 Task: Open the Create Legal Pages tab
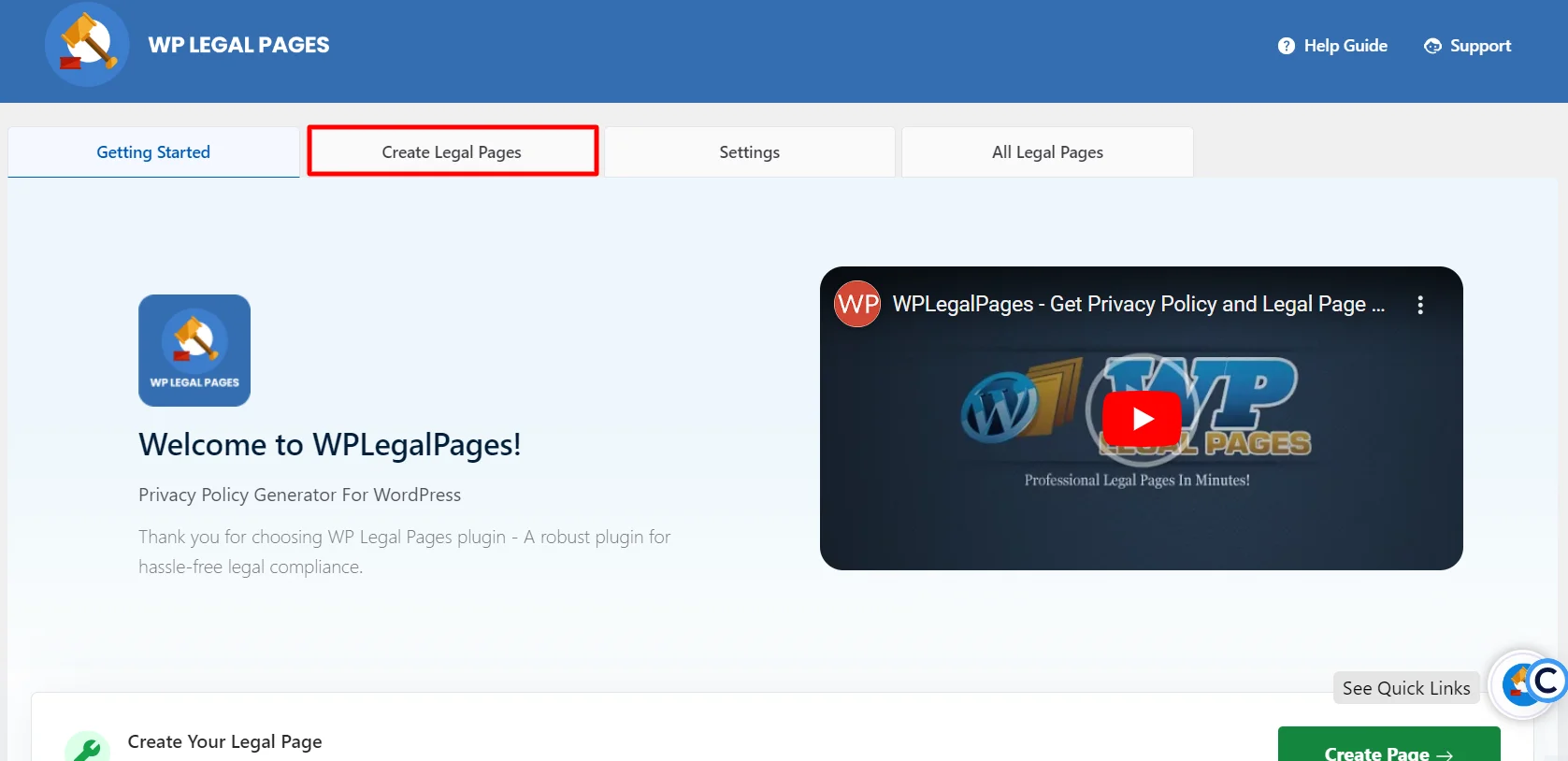click(453, 151)
